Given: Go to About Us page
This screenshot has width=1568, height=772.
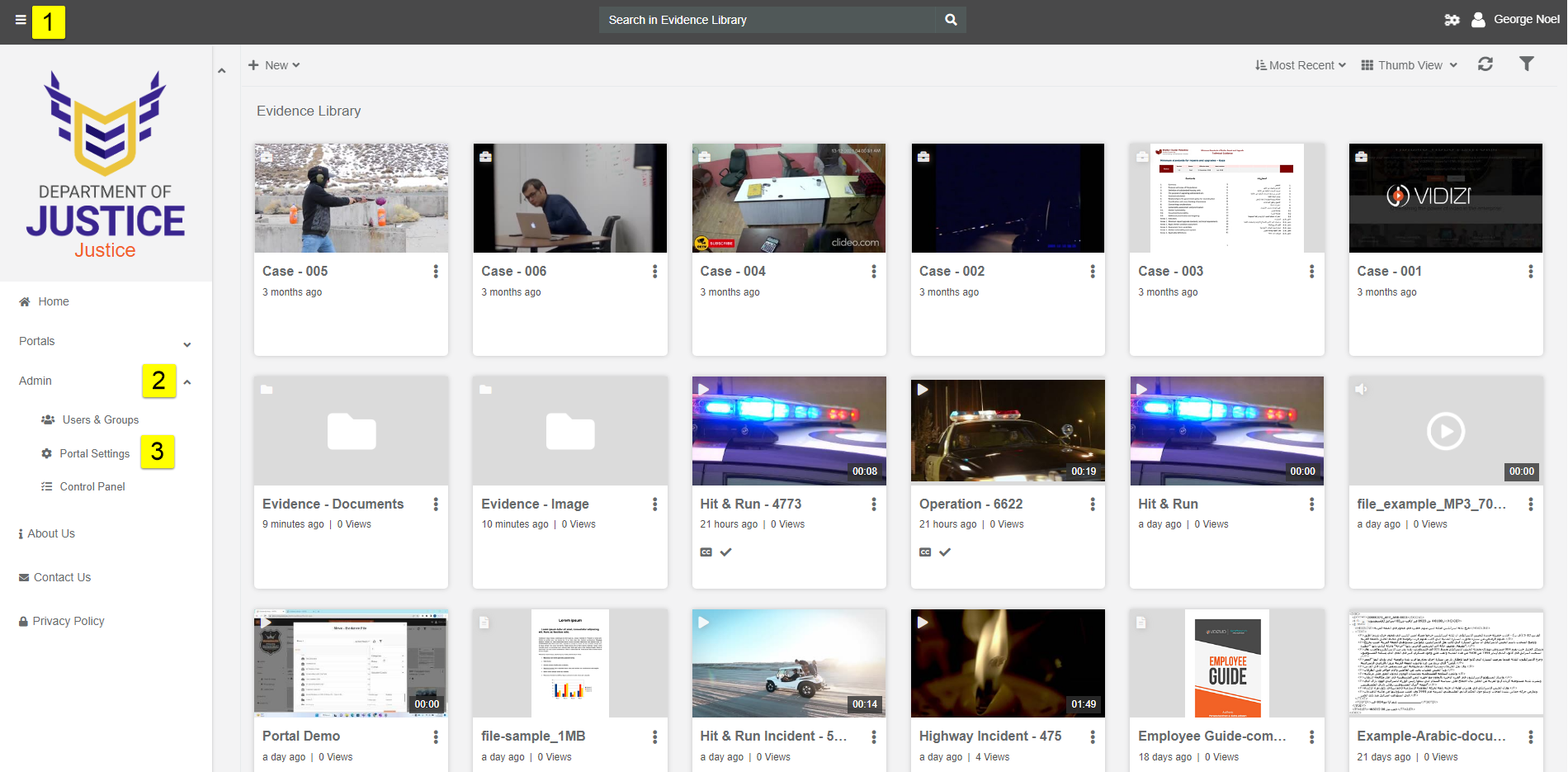Looking at the screenshot, I should coord(47,534).
